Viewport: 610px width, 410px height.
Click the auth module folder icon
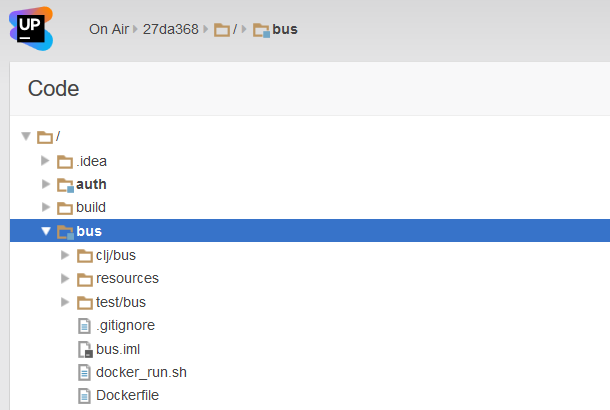pyautogui.click(x=65, y=185)
